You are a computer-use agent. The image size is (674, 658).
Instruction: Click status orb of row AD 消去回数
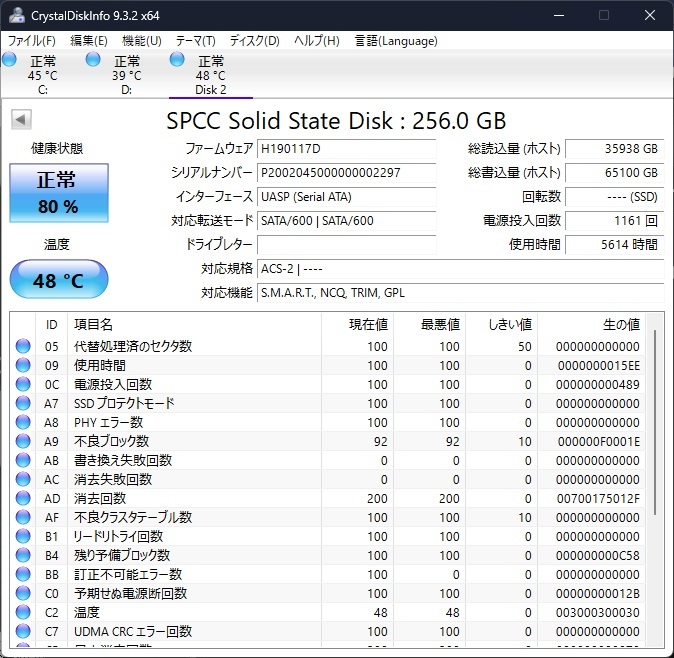(23, 498)
